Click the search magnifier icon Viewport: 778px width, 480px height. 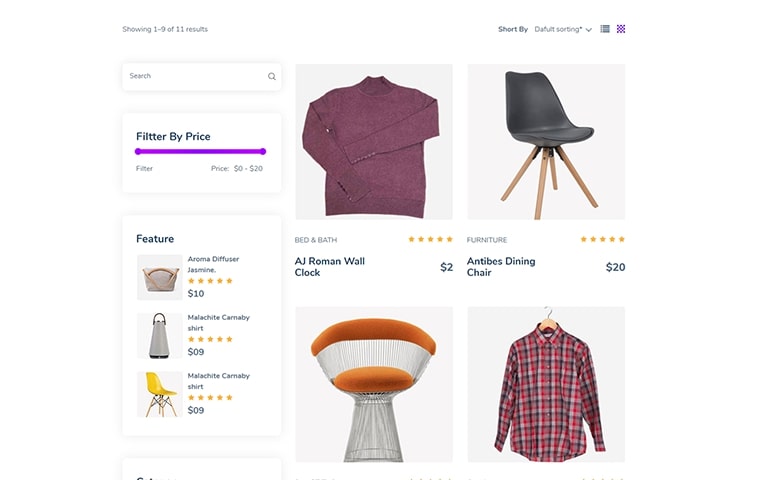272,76
